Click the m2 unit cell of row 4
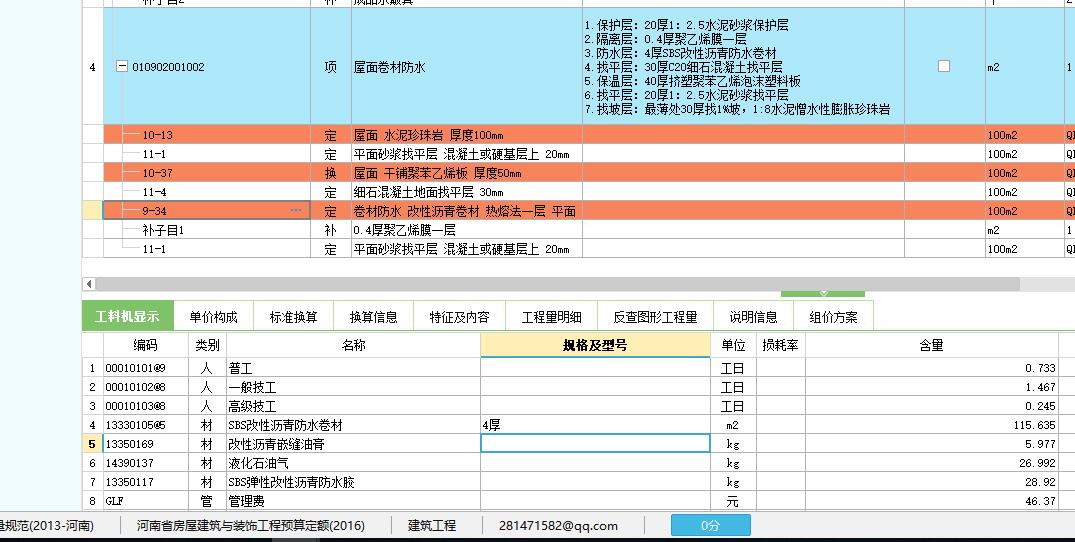This screenshot has height=542, width=1075. pyautogui.click(x=1024, y=66)
